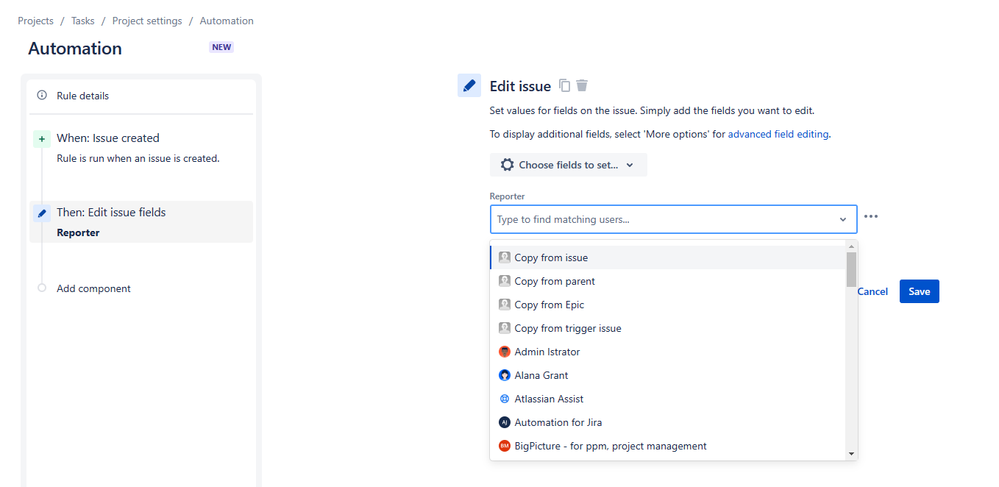Select the Admin Istrator user avatar
Image resolution: width=999 pixels, height=487 pixels.
[x=505, y=352]
